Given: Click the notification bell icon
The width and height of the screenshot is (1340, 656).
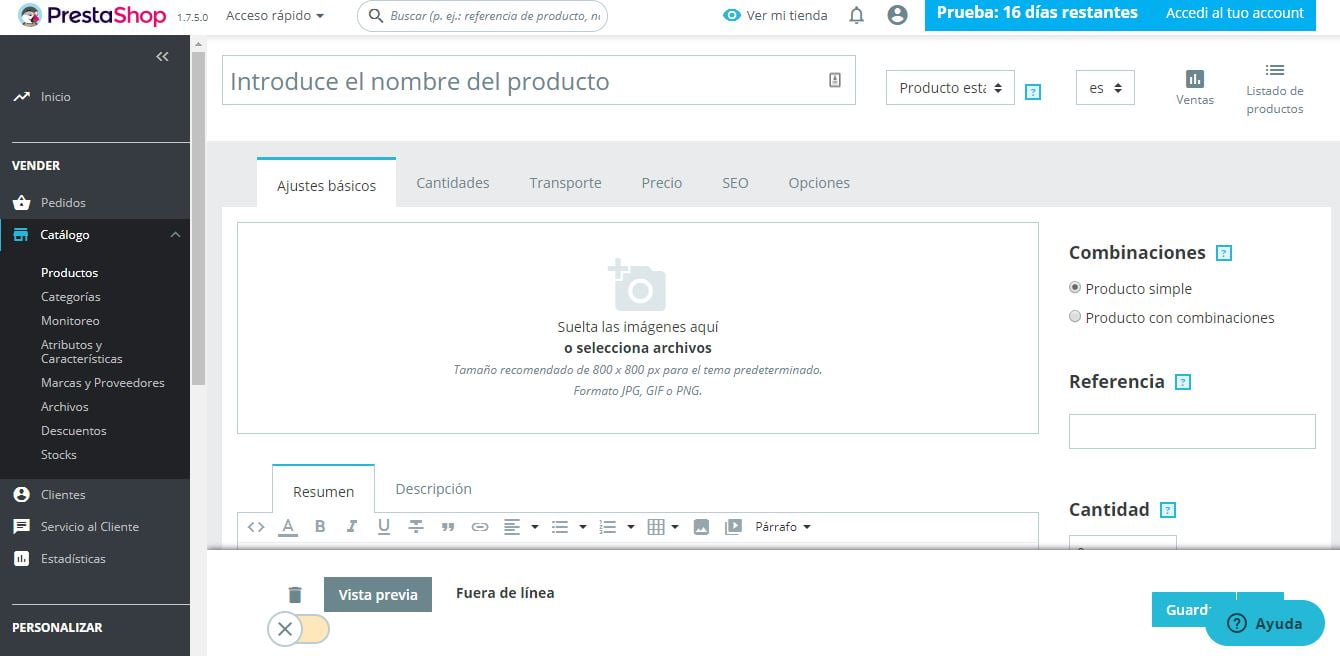Looking at the screenshot, I should click(856, 15).
